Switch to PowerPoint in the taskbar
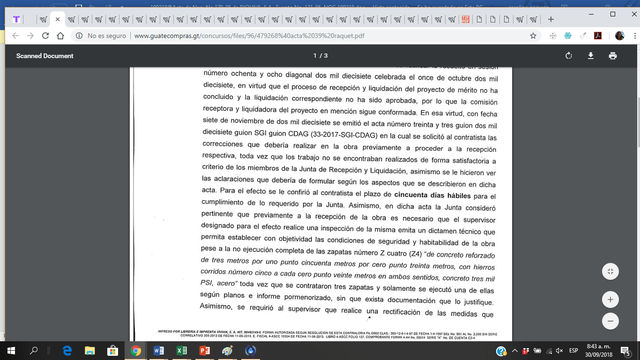 click(204, 351)
